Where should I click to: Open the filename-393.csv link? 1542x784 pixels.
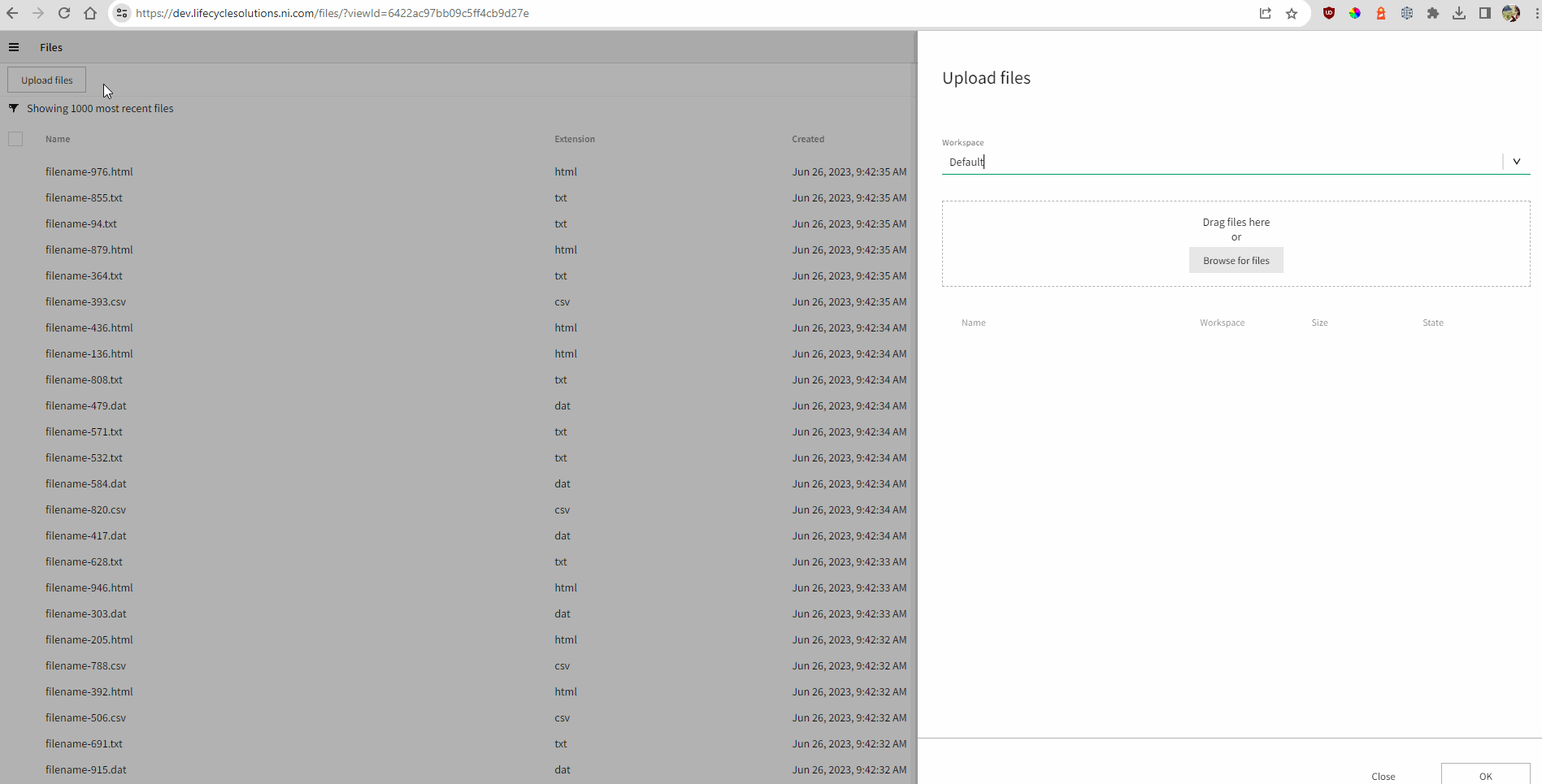click(85, 301)
